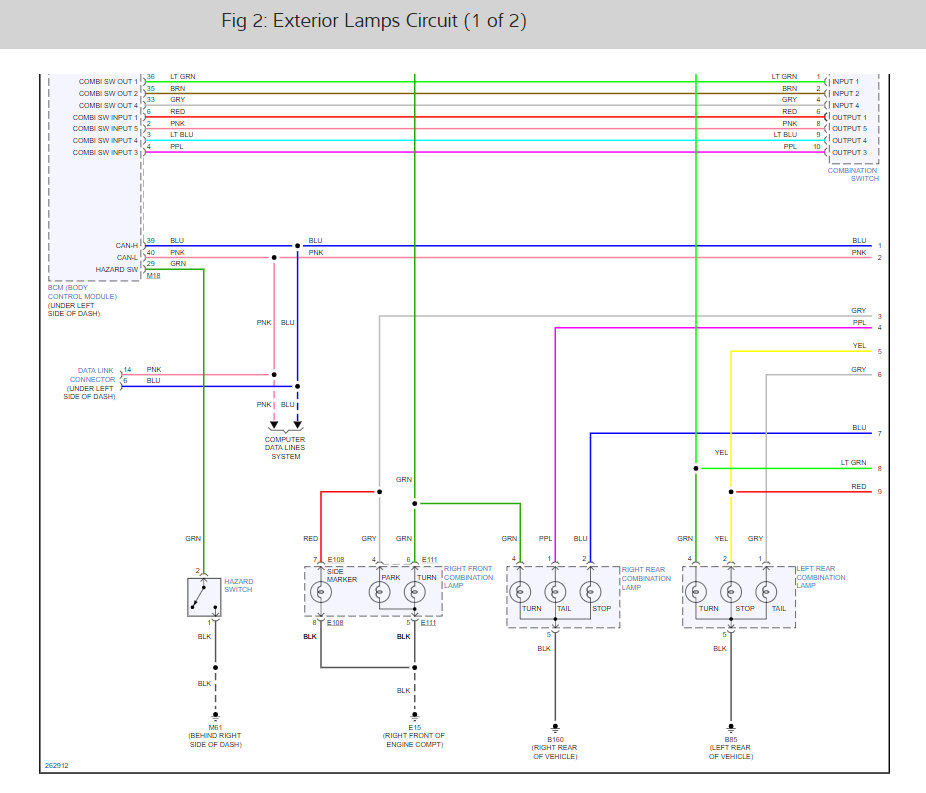926x793 pixels.
Task: Click the Hazard Switch label
Action: point(239,586)
